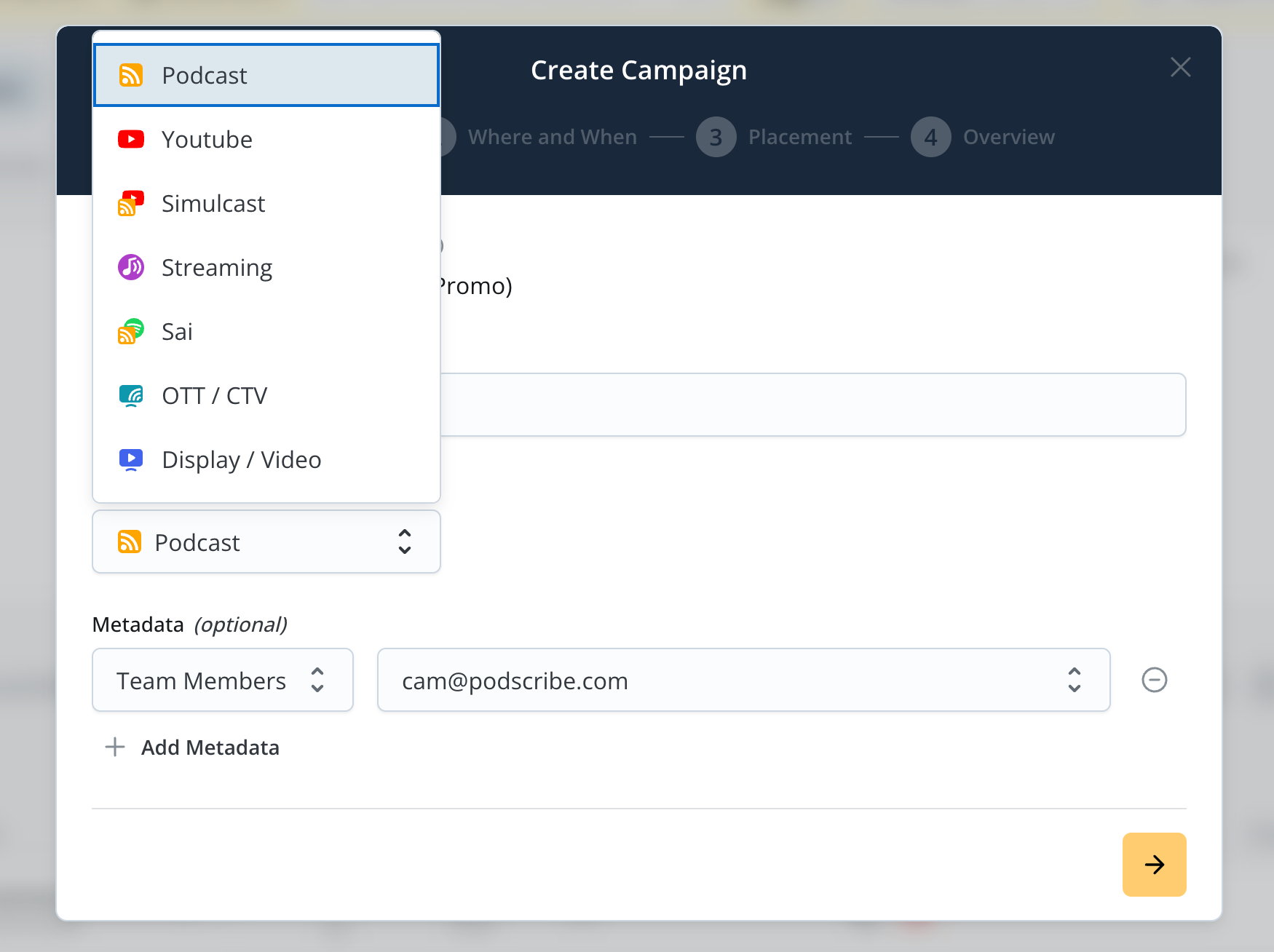Remove metadata row with minus icon
Viewport: 1274px width, 952px height.
click(x=1154, y=680)
